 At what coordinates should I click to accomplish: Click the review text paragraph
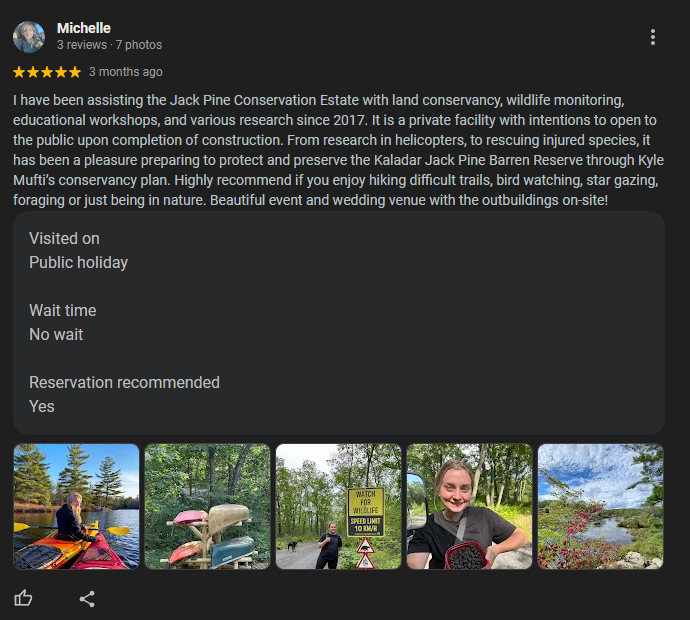tap(338, 150)
